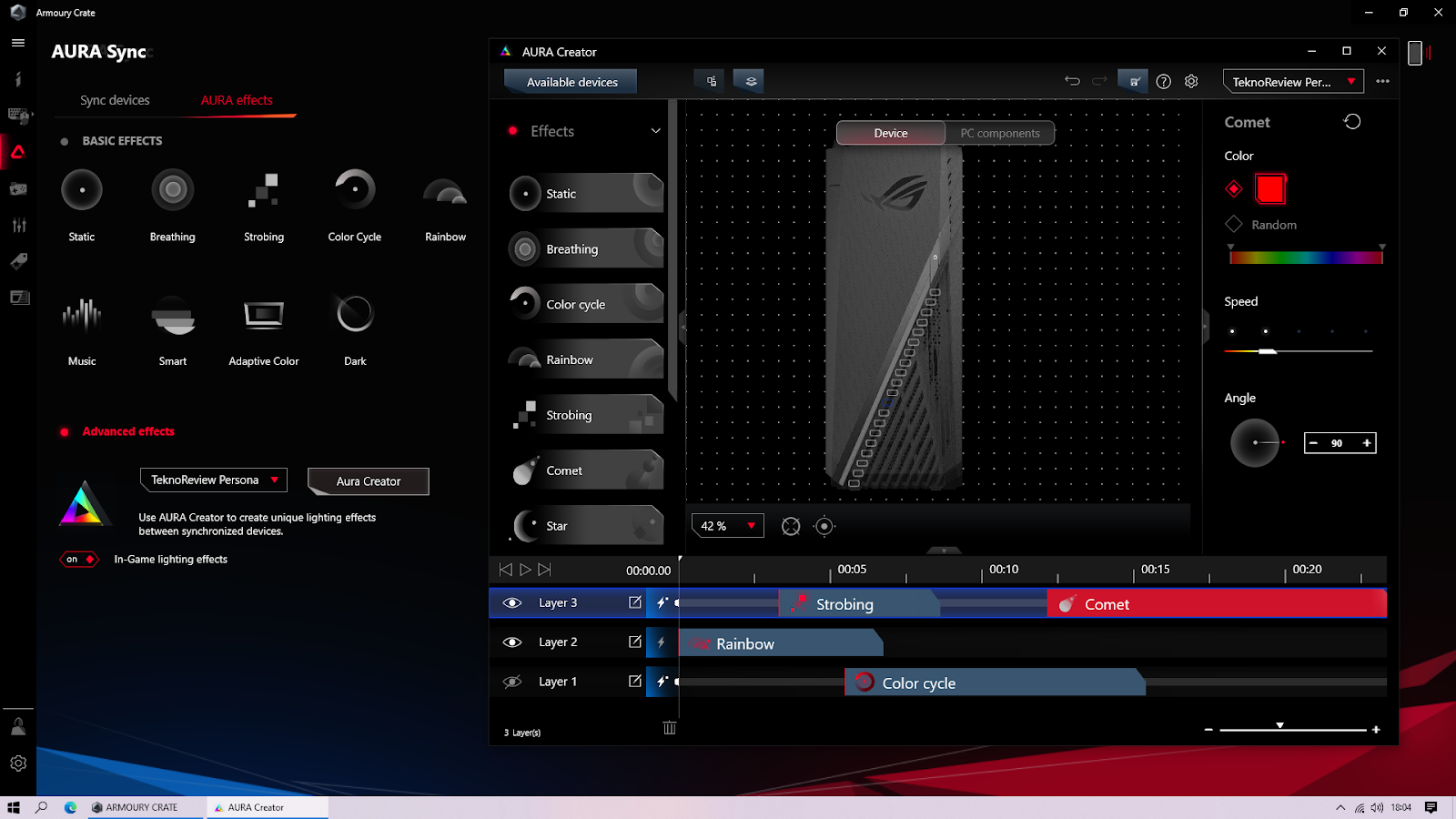Increase the angle with plus button

pos(1366,443)
